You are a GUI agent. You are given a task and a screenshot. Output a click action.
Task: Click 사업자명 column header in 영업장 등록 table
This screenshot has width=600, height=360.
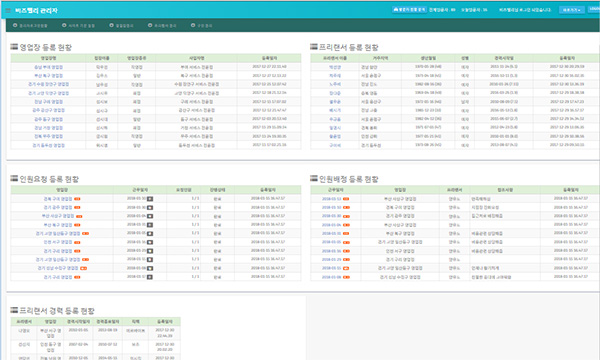pyautogui.click(x=196, y=58)
